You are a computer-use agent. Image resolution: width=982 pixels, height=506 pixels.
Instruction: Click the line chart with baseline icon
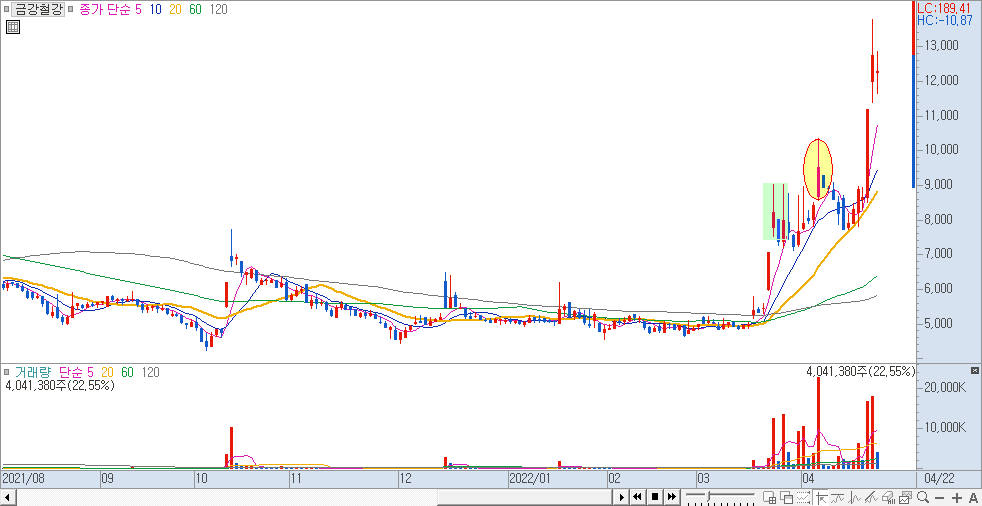click(835, 498)
